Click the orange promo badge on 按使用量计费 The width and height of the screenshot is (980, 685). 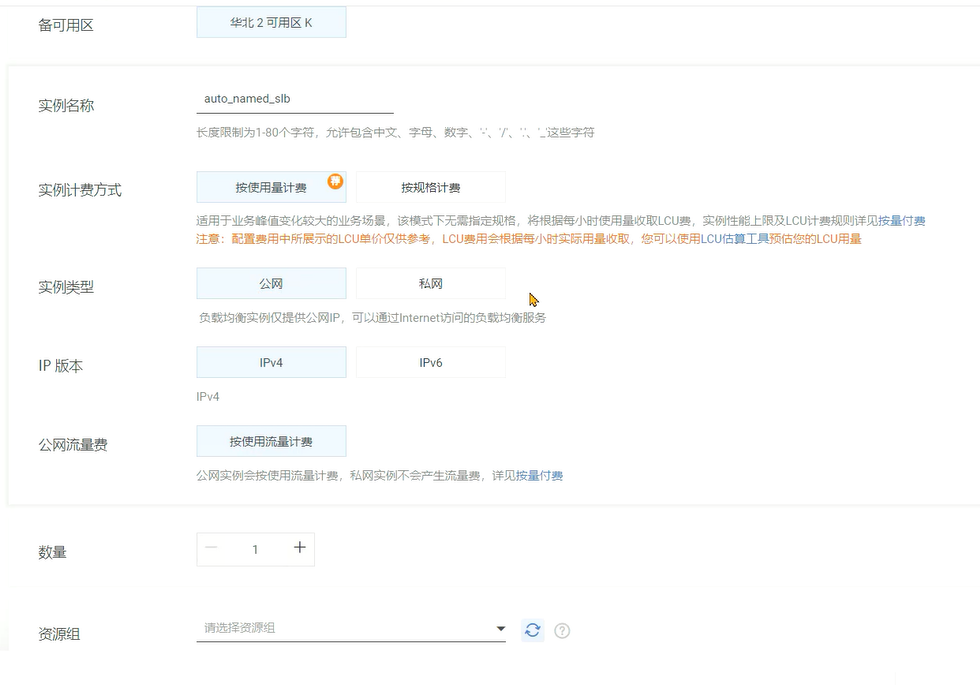coord(335,180)
